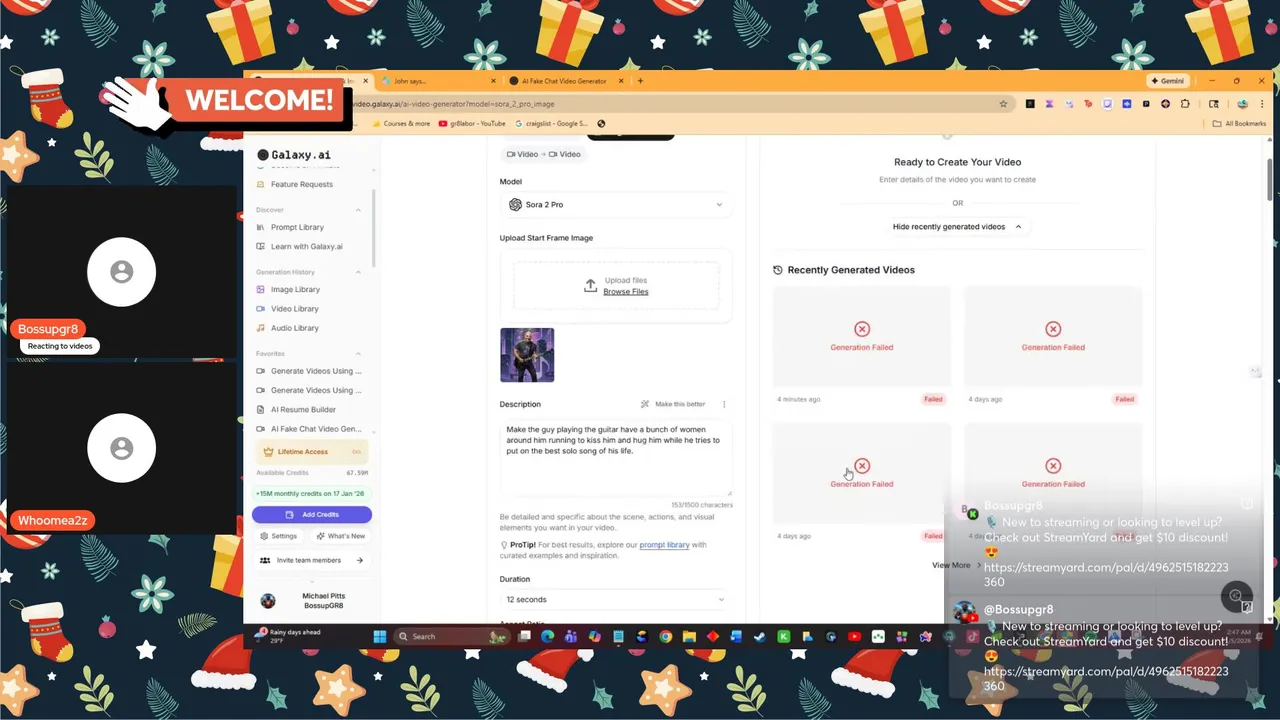Hide recently generated videos
The height and width of the screenshot is (720, 1280).
tap(957, 226)
